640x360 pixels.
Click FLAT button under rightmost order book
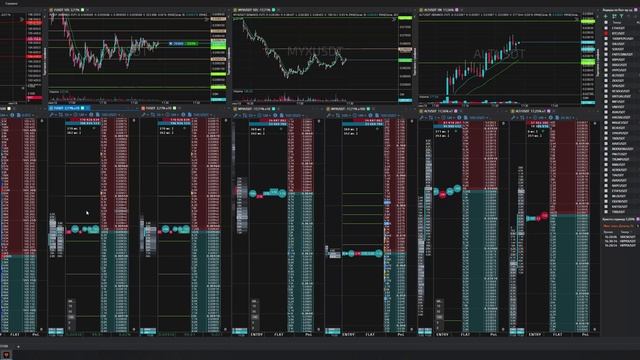click(x=557, y=334)
